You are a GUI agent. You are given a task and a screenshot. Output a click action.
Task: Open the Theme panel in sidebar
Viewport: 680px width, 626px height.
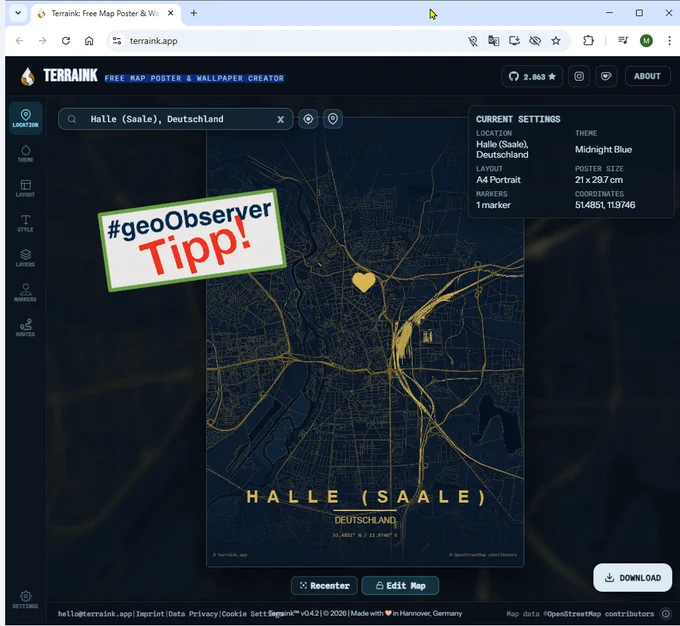(x=26, y=153)
